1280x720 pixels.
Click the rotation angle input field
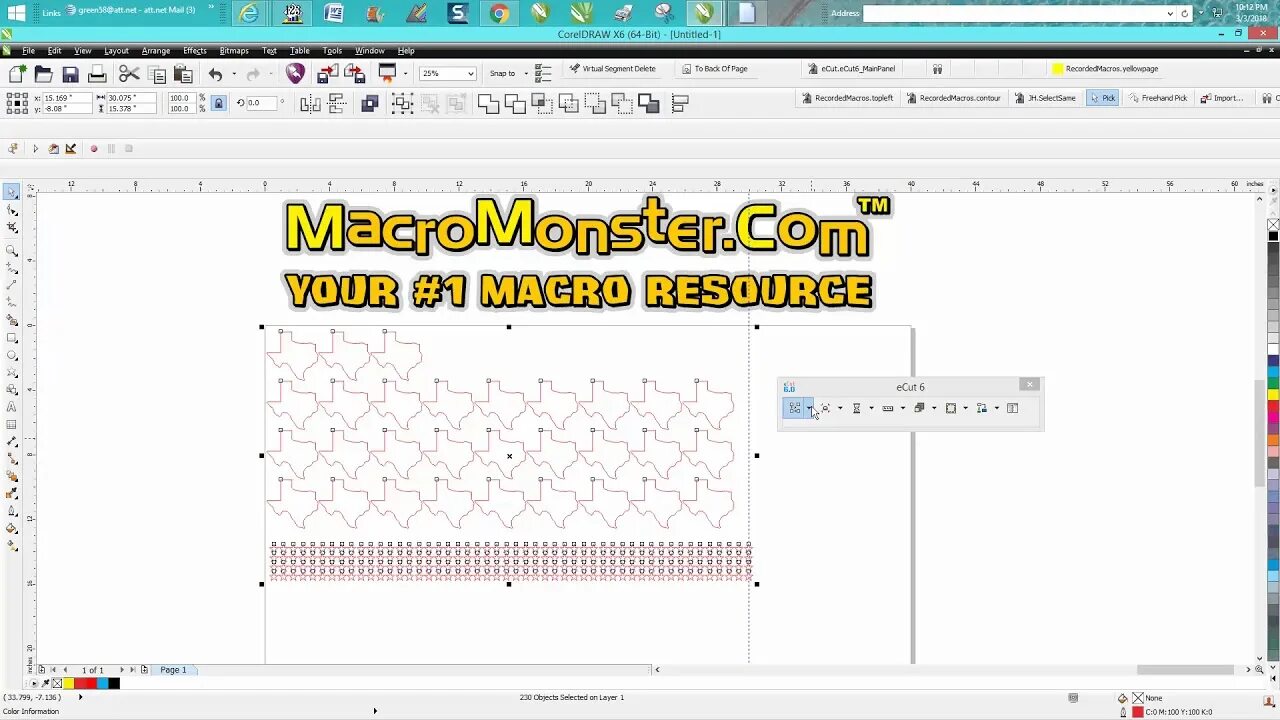(x=260, y=103)
